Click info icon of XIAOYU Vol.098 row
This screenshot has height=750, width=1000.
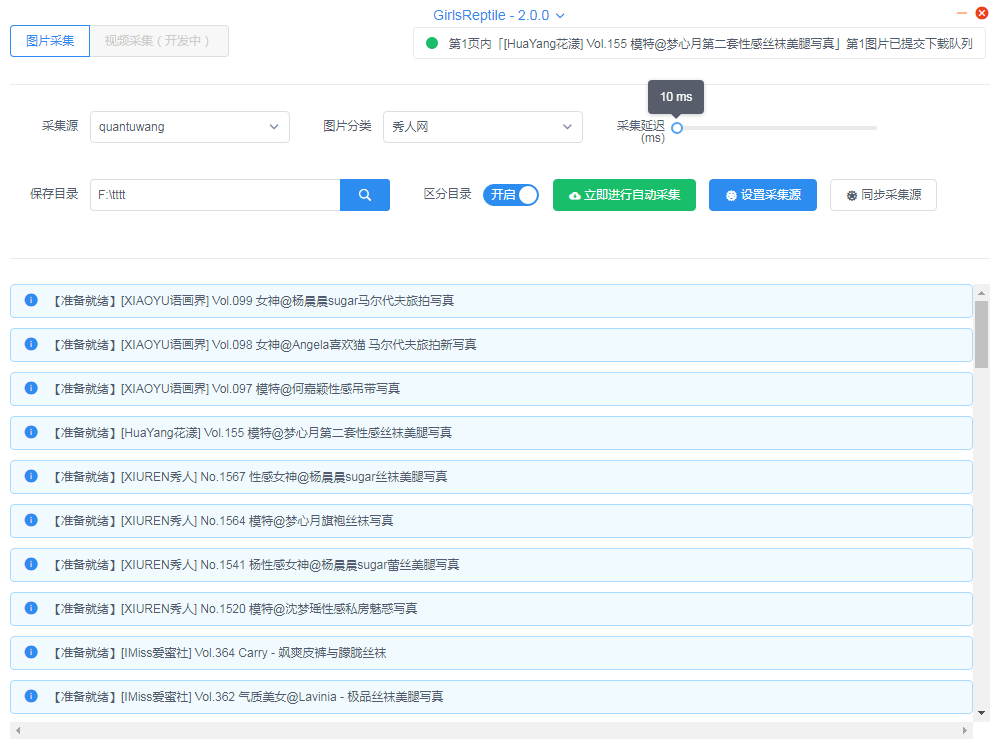(31, 344)
